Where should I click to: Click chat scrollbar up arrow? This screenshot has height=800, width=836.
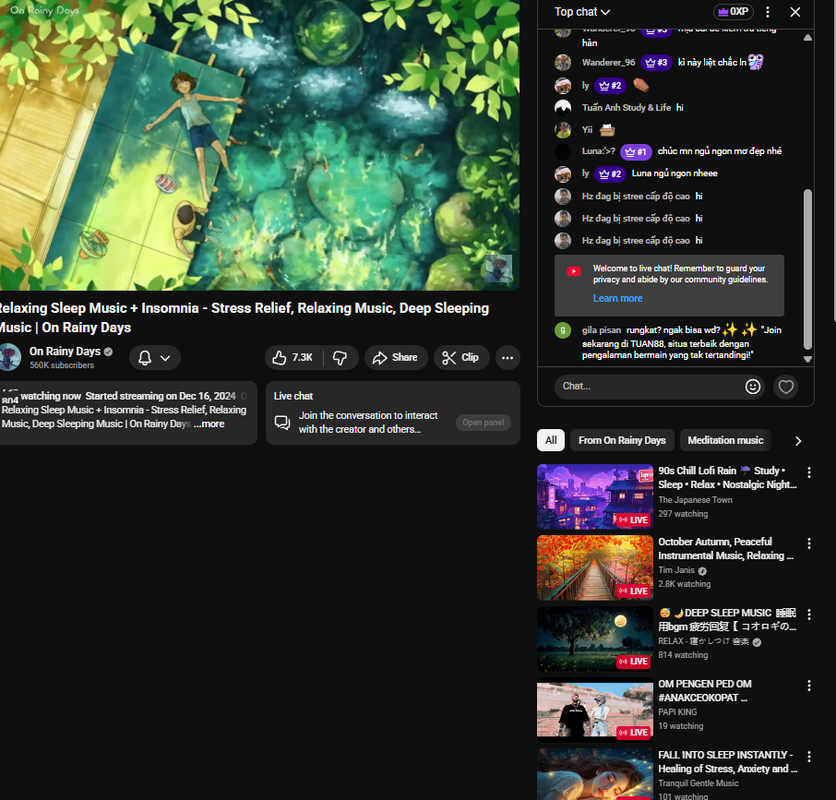pyautogui.click(x=808, y=37)
